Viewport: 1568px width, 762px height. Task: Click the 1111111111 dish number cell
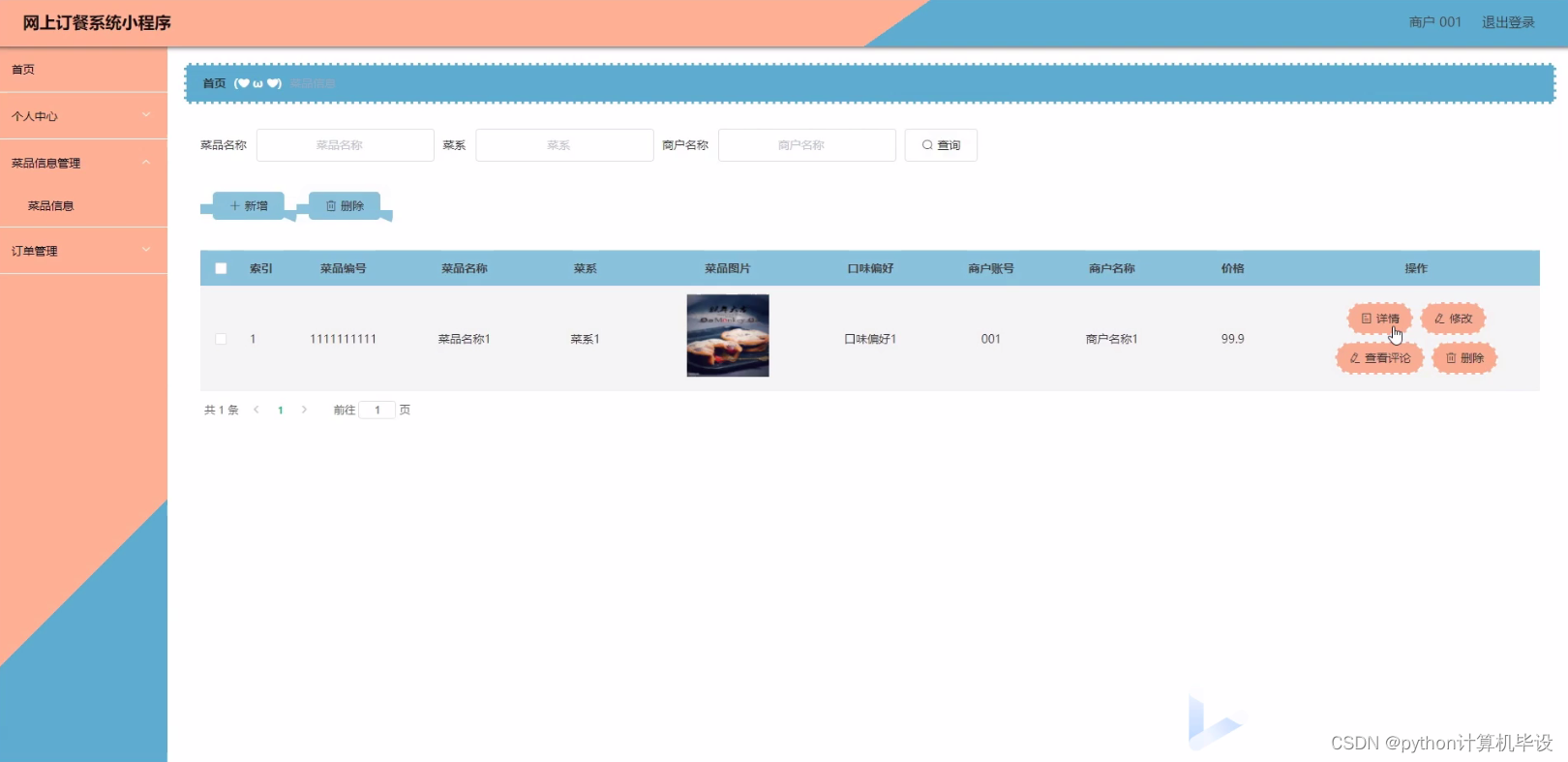344,339
